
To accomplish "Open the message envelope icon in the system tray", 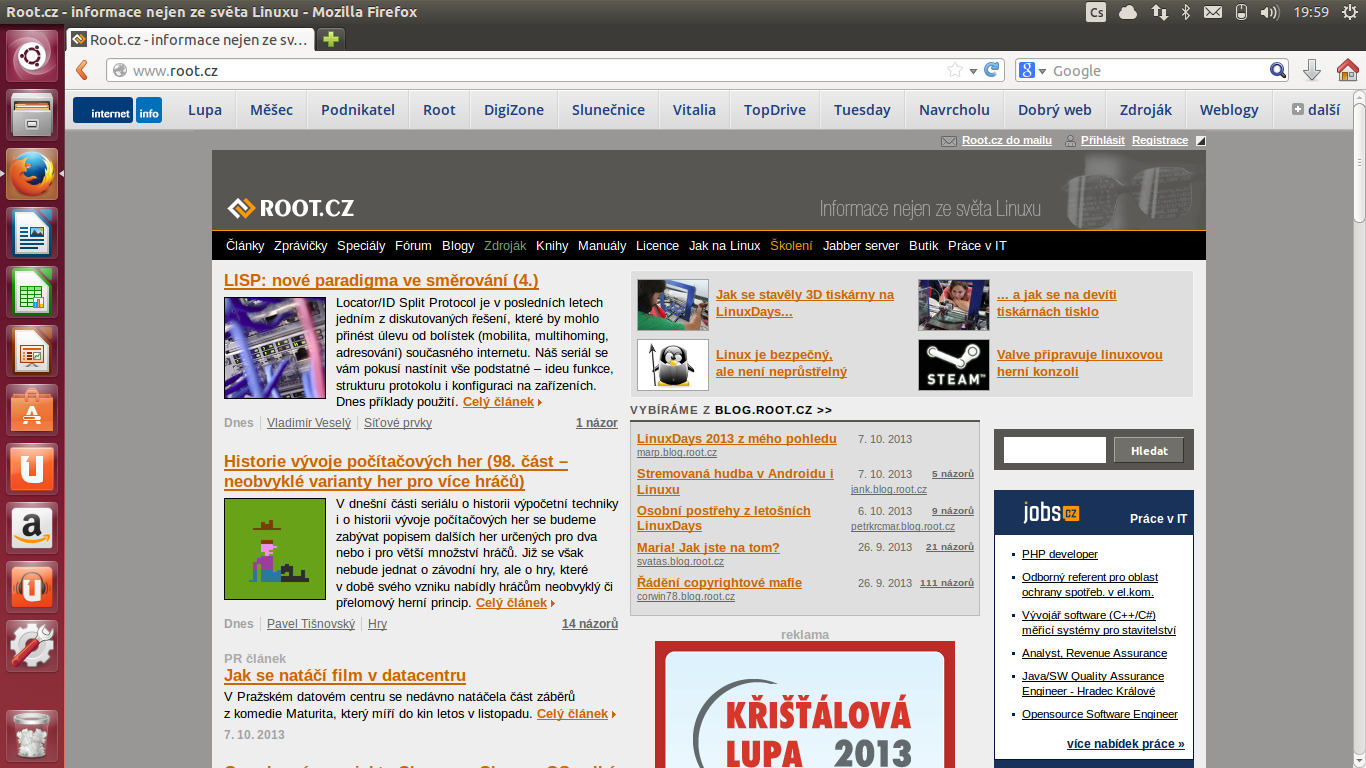I will [x=1213, y=12].
